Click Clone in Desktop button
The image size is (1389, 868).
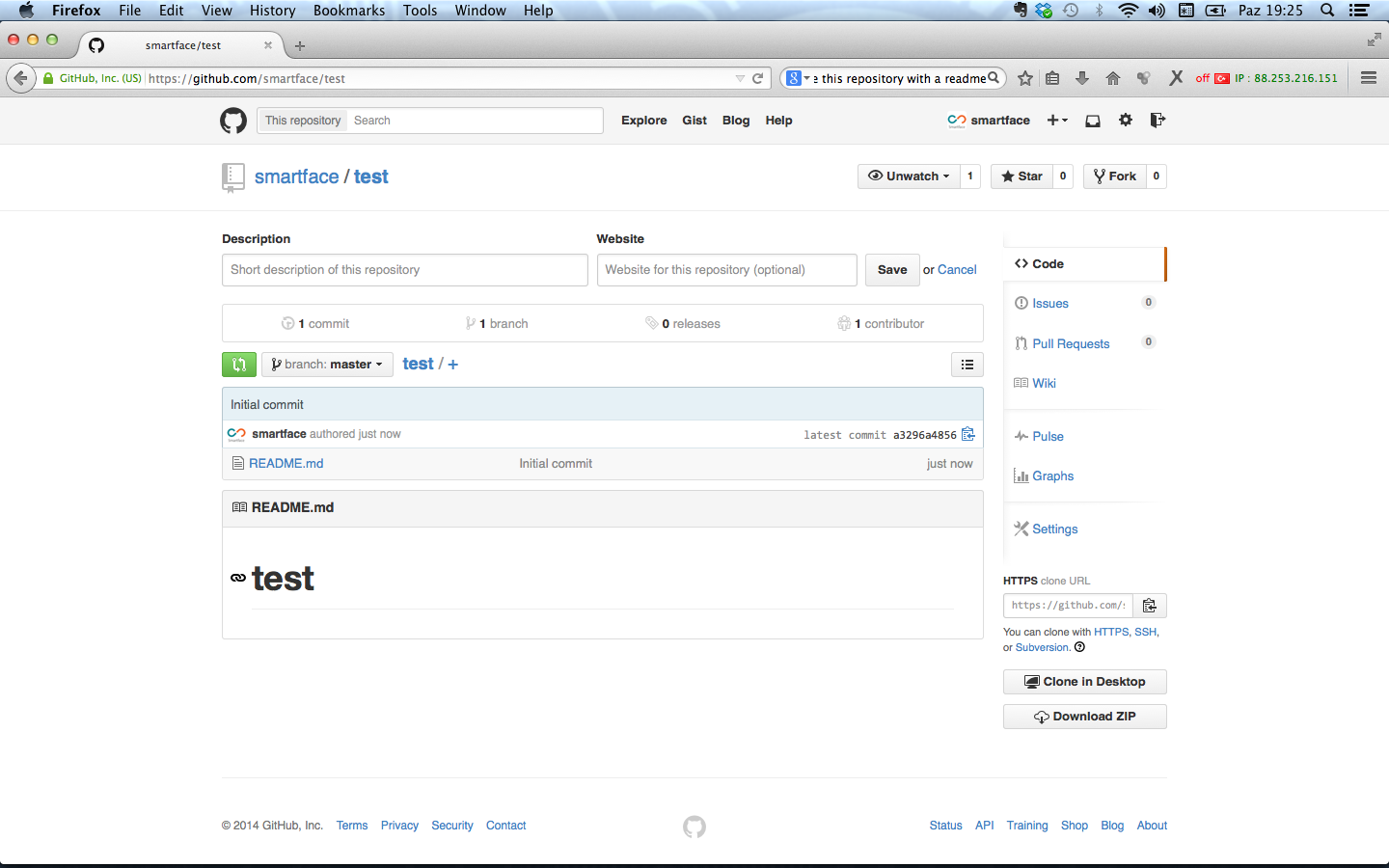click(x=1085, y=682)
